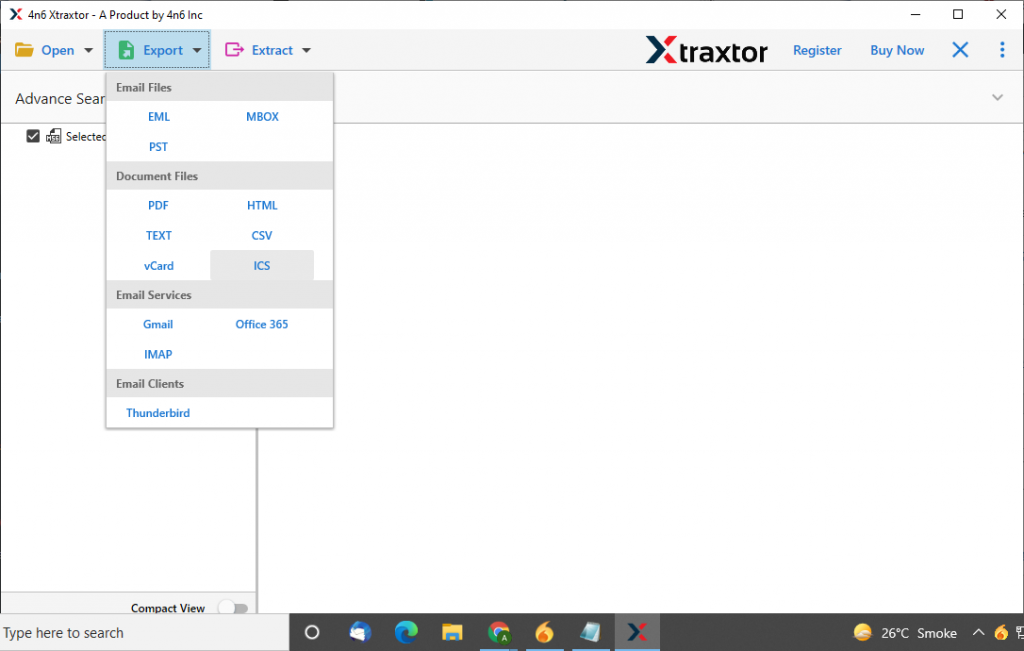Select ICS export format
The height and width of the screenshot is (651, 1024).
[x=262, y=265]
